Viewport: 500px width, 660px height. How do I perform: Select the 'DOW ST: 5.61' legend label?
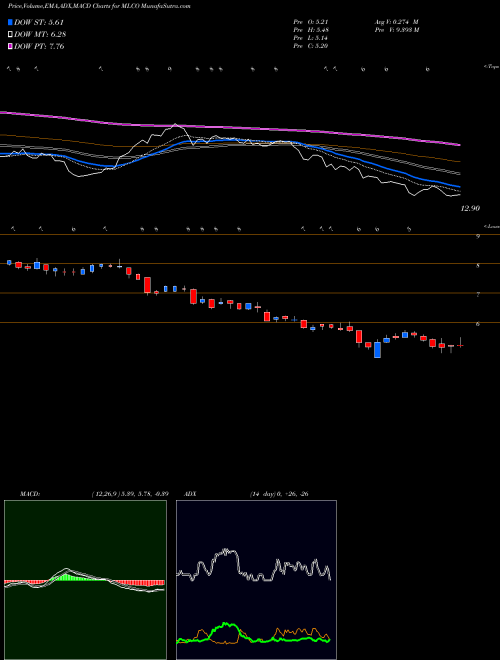coord(39,22)
